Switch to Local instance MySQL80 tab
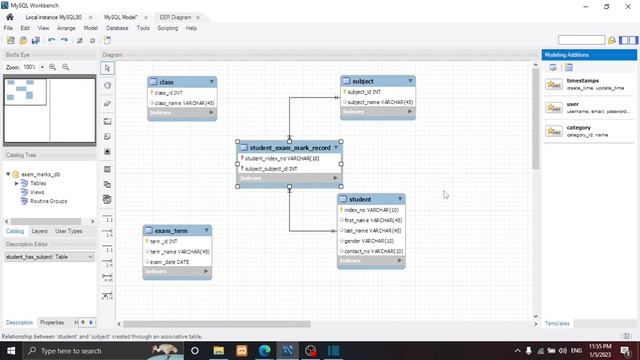Viewport: 640px width, 360px height. 53,17
